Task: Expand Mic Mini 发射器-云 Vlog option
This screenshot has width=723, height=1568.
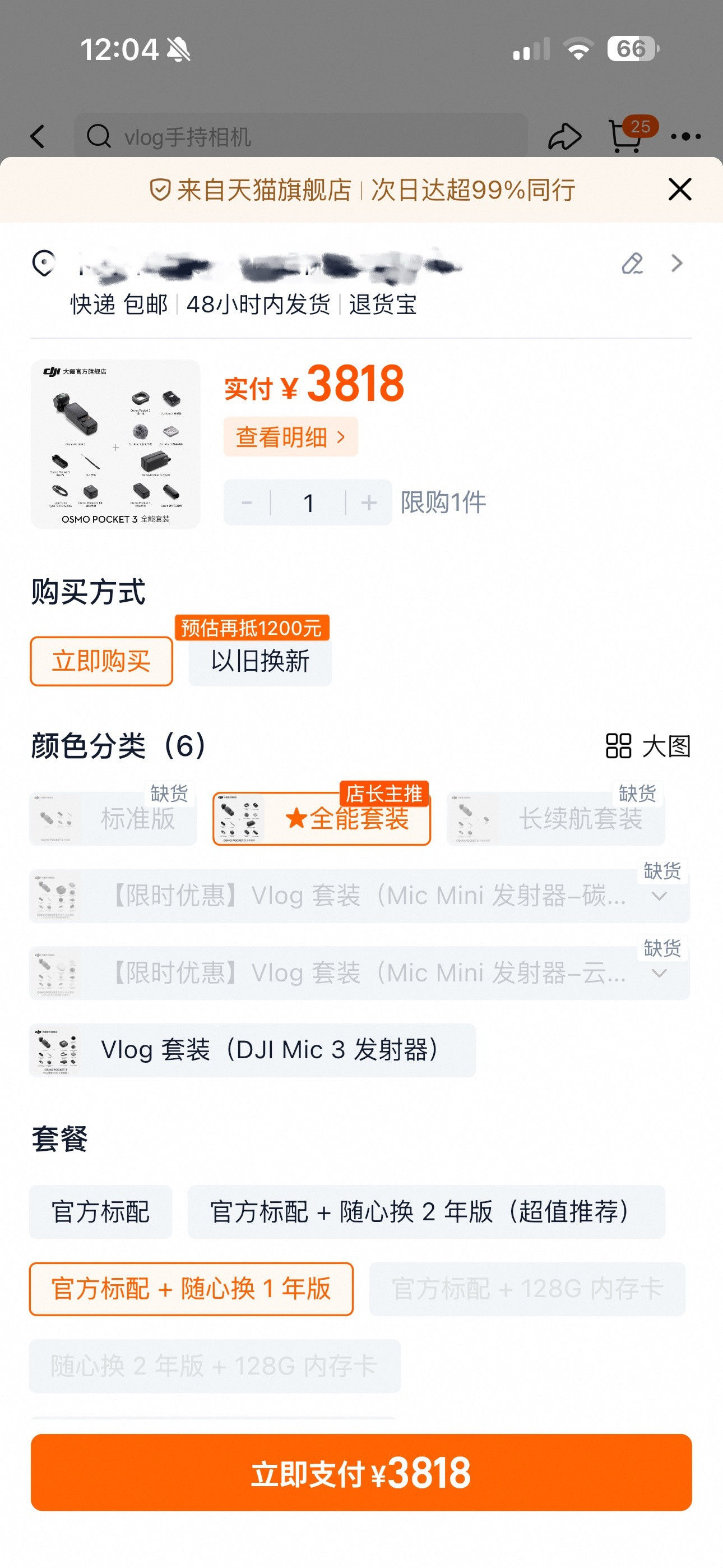Action: click(x=659, y=974)
